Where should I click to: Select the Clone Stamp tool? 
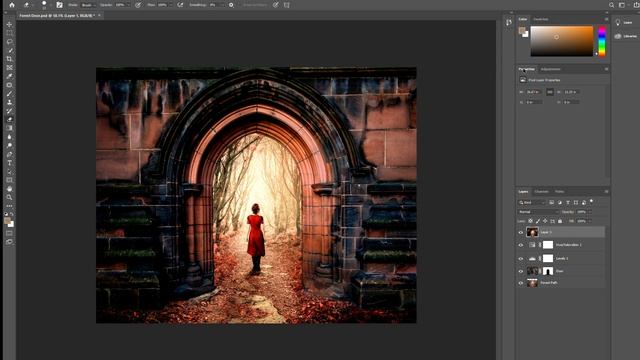click(x=9, y=102)
